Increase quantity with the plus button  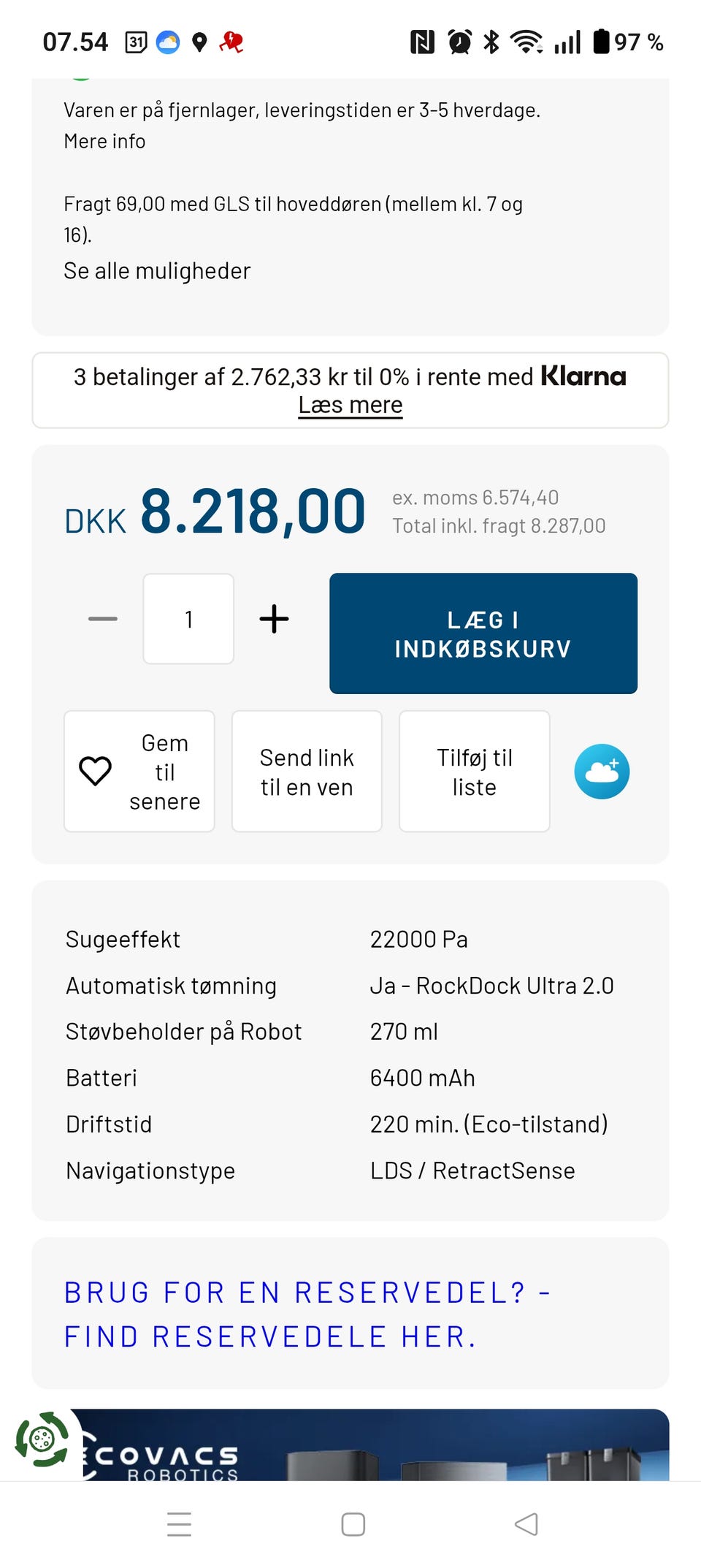pyautogui.click(x=274, y=619)
